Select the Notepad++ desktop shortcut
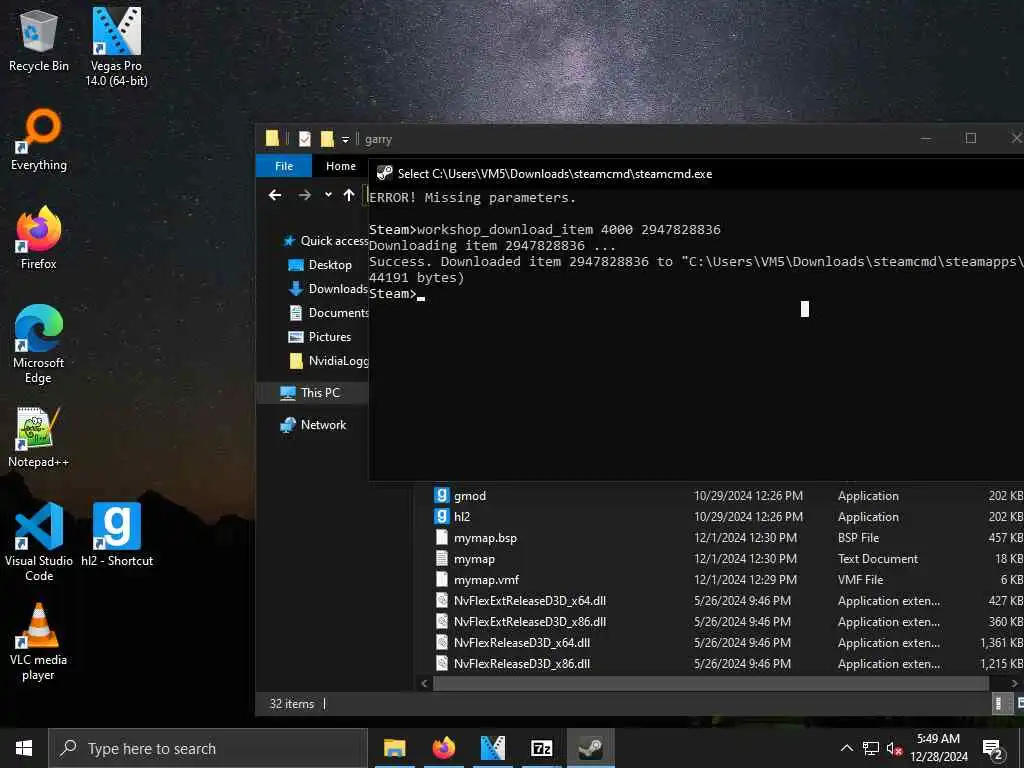Image resolution: width=1024 pixels, height=768 pixels. point(39,437)
